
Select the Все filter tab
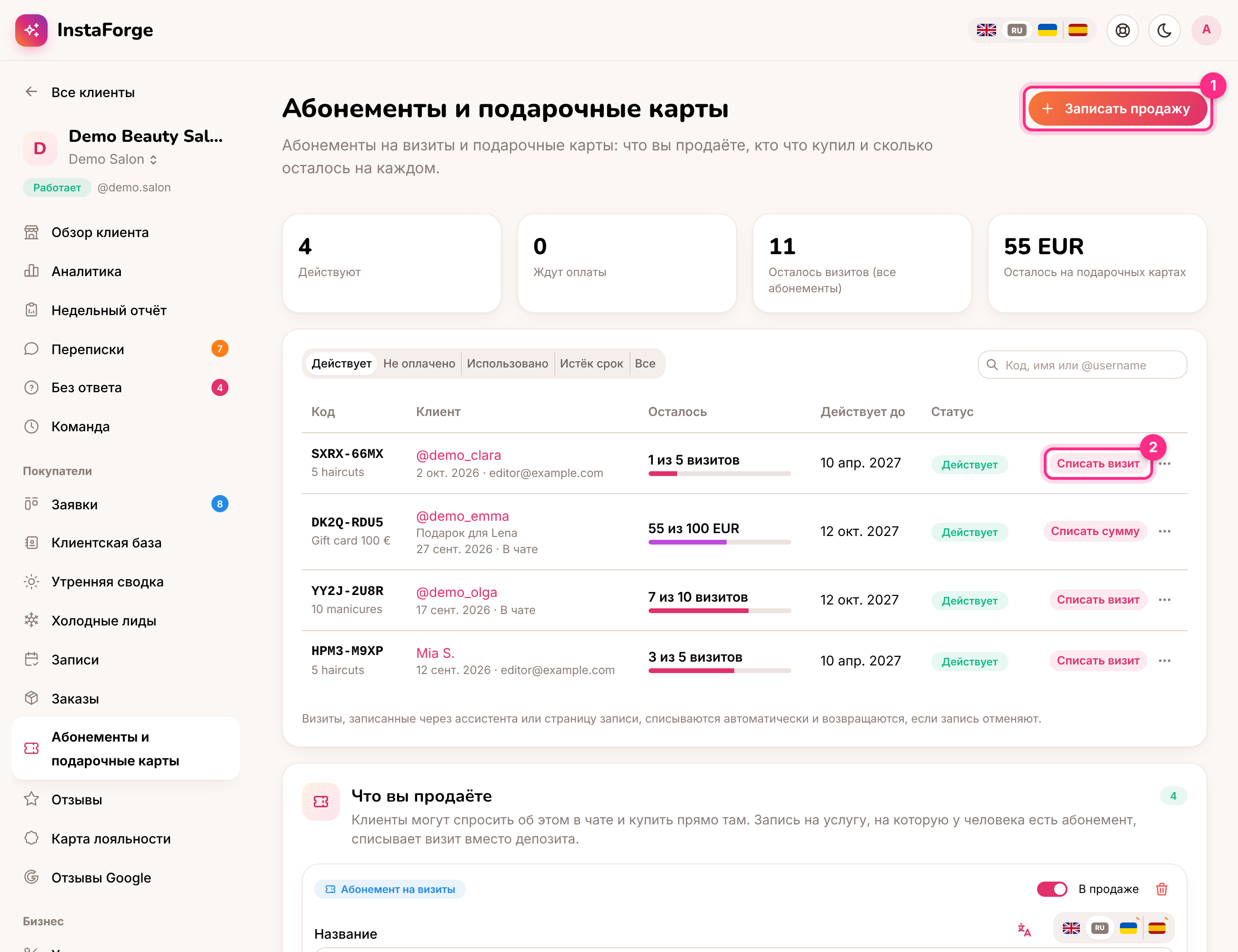645,364
